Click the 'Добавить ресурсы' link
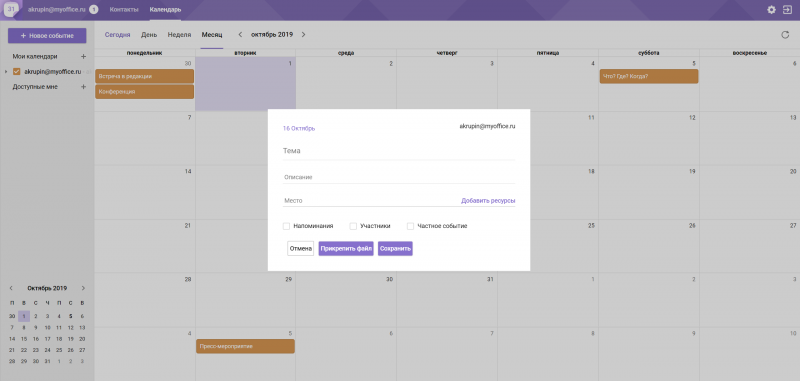This screenshot has height=381, width=800. [488, 201]
